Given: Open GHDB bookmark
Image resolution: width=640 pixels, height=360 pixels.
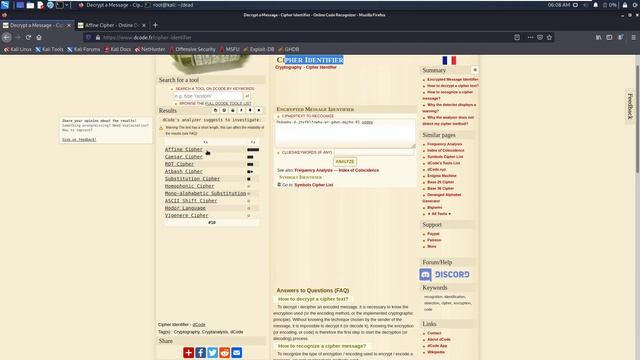Looking at the screenshot, I should tap(289, 49).
